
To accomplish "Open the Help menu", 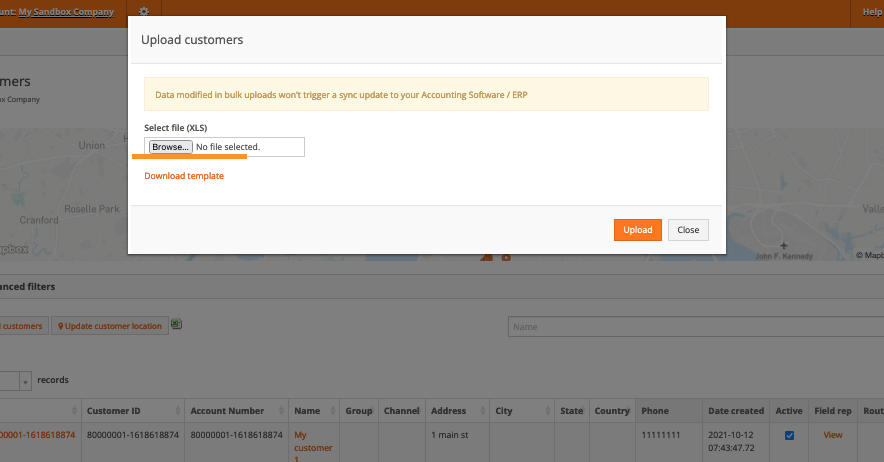I will [871, 11].
